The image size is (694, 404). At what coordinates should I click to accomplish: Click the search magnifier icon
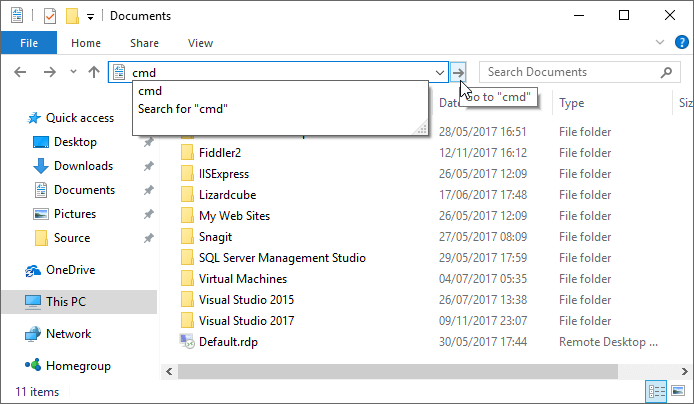pos(666,72)
